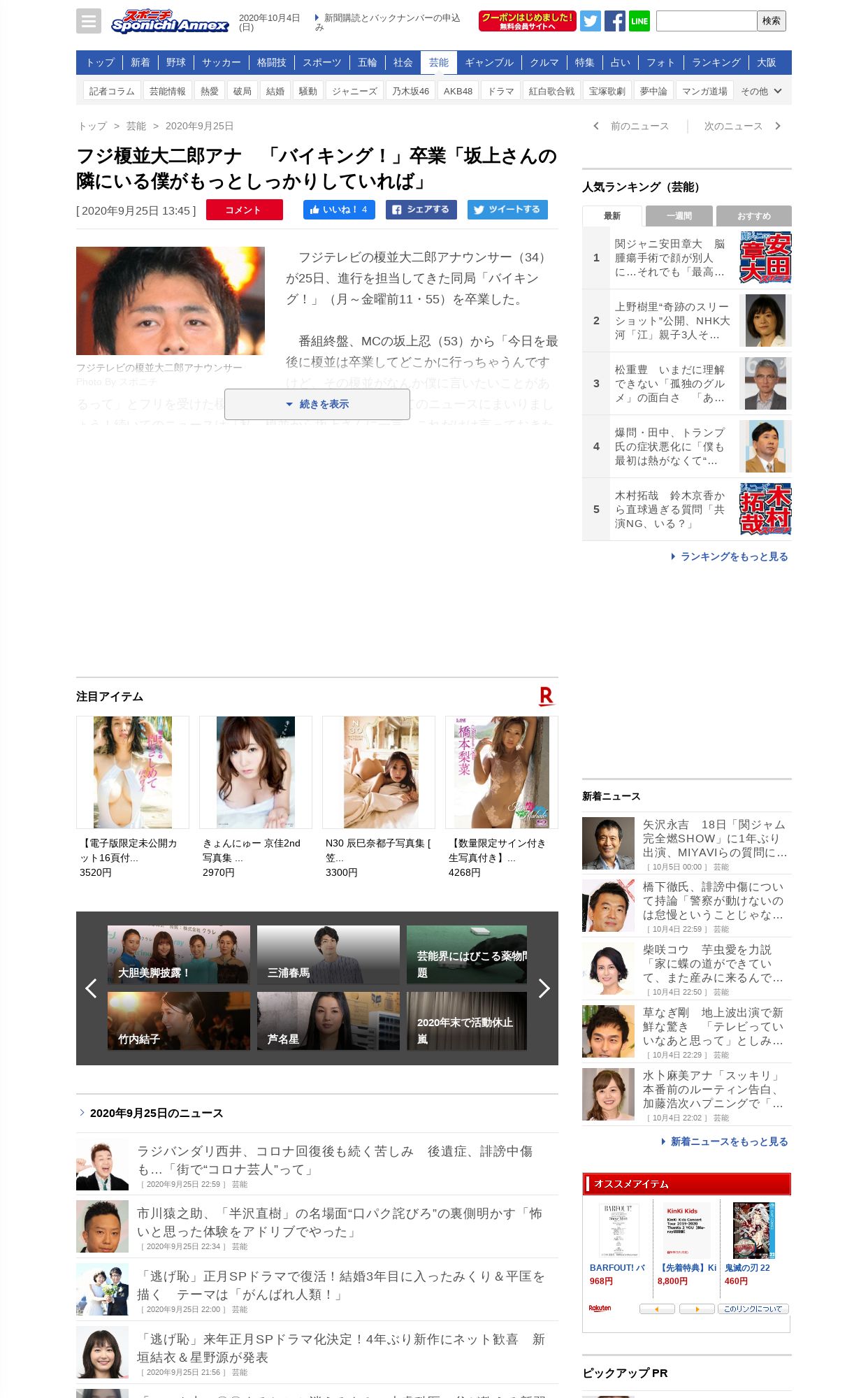Click the 検索 search button

772,21
